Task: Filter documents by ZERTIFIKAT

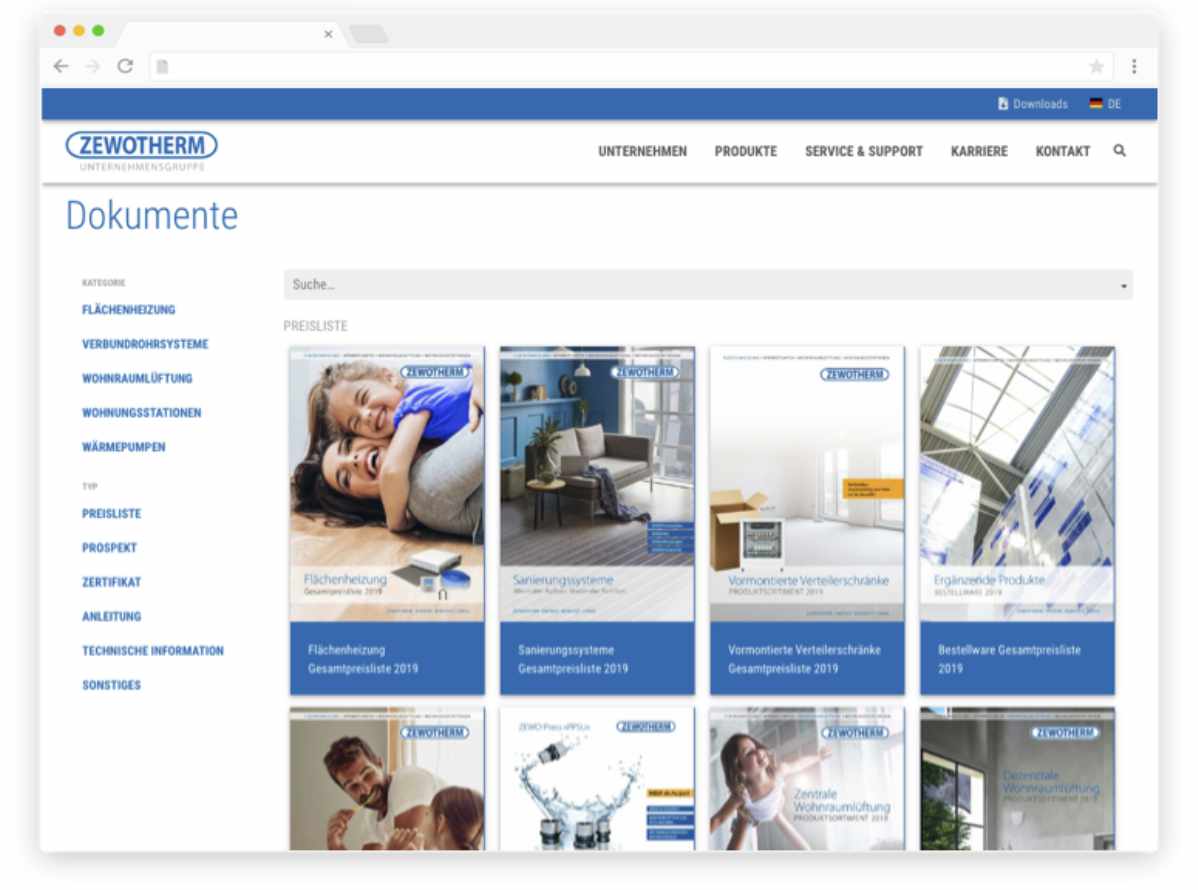Action: point(111,582)
